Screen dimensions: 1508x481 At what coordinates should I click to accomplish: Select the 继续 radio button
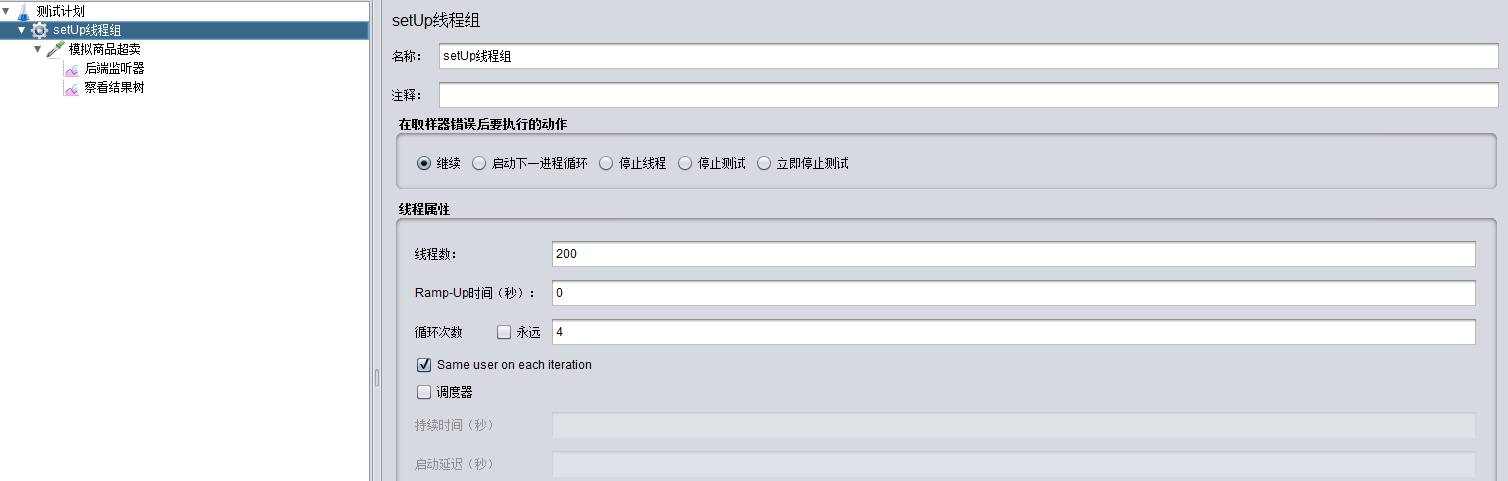(424, 163)
